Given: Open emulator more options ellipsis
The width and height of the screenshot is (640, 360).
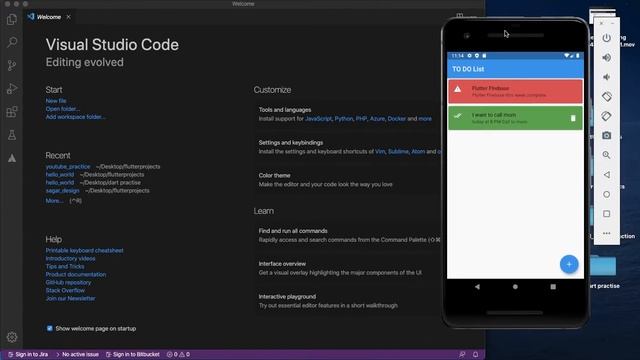Looking at the screenshot, I should (x=607, y=233).
